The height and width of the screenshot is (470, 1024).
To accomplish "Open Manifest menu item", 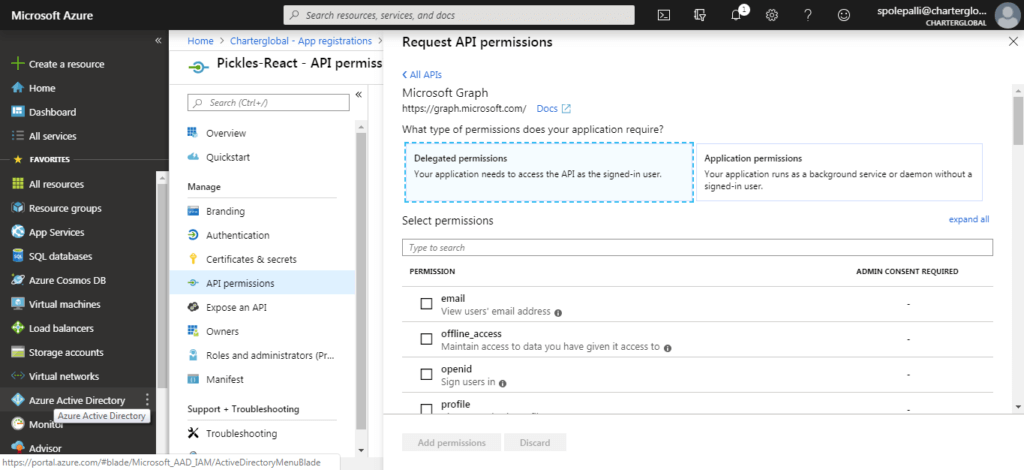I will click(225, 379).
